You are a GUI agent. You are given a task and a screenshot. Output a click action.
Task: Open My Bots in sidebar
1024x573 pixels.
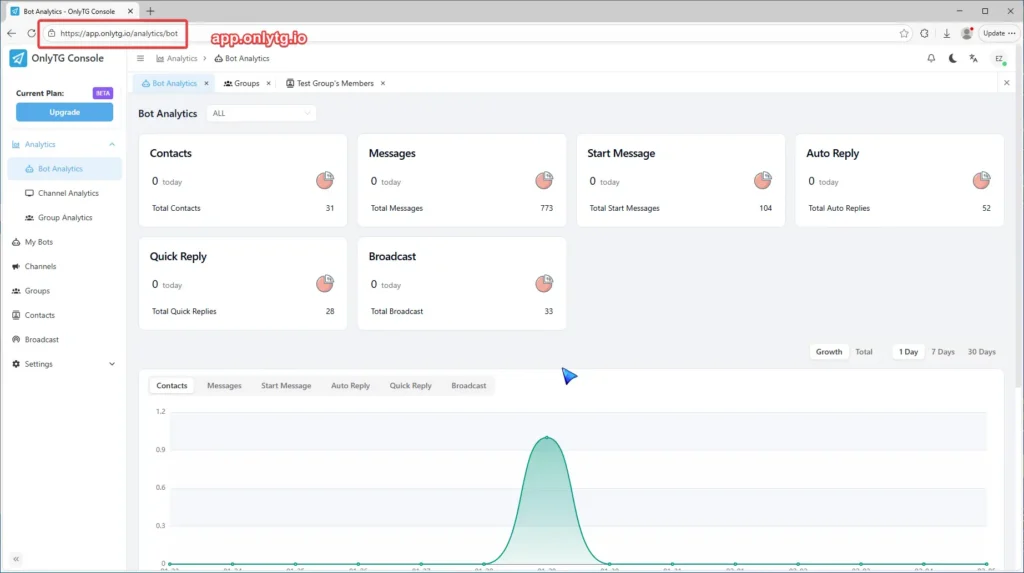click(38, 242)
